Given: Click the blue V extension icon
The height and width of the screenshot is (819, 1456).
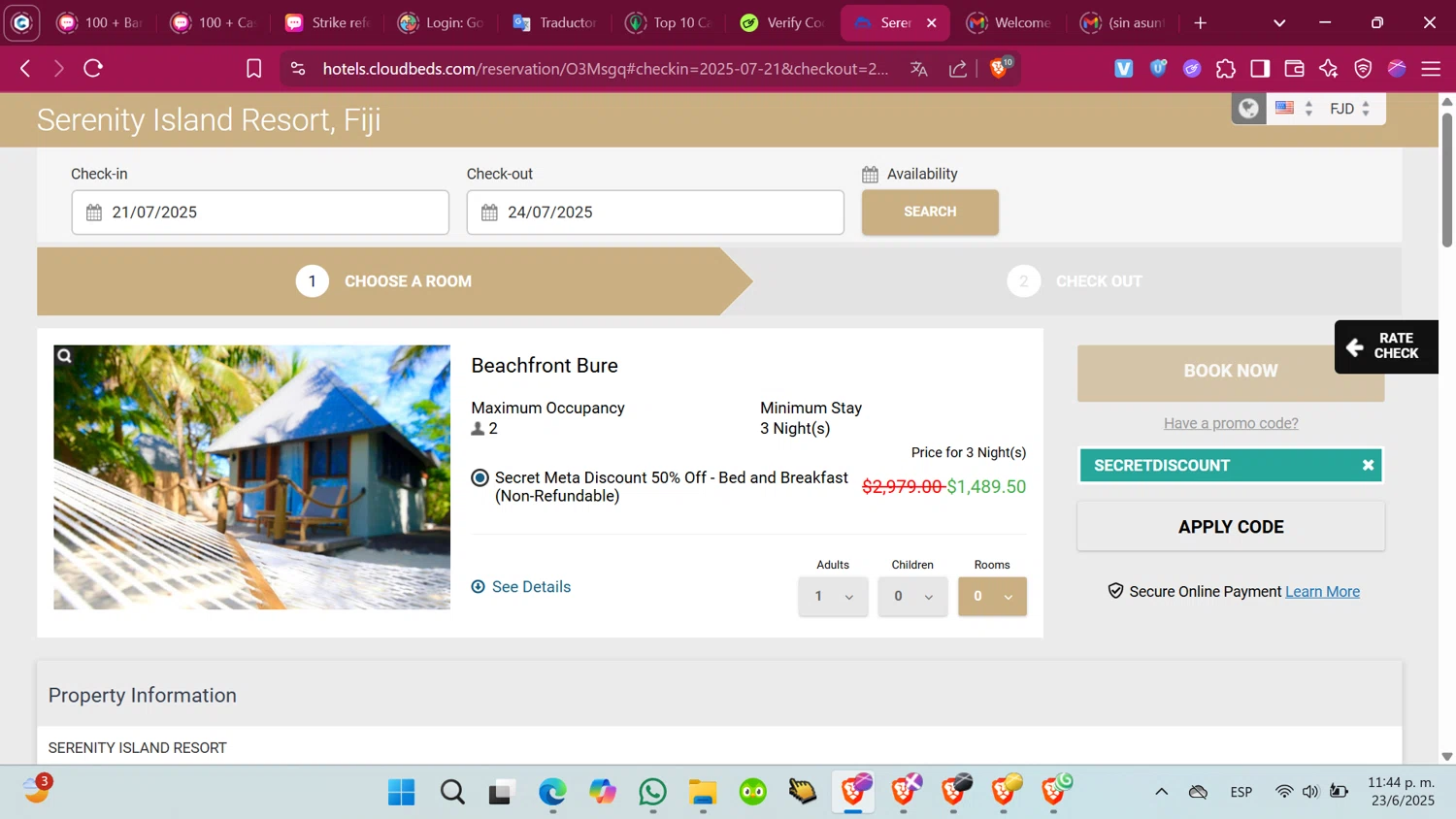Looking at the screenshot, I should tap(1124, 68).
